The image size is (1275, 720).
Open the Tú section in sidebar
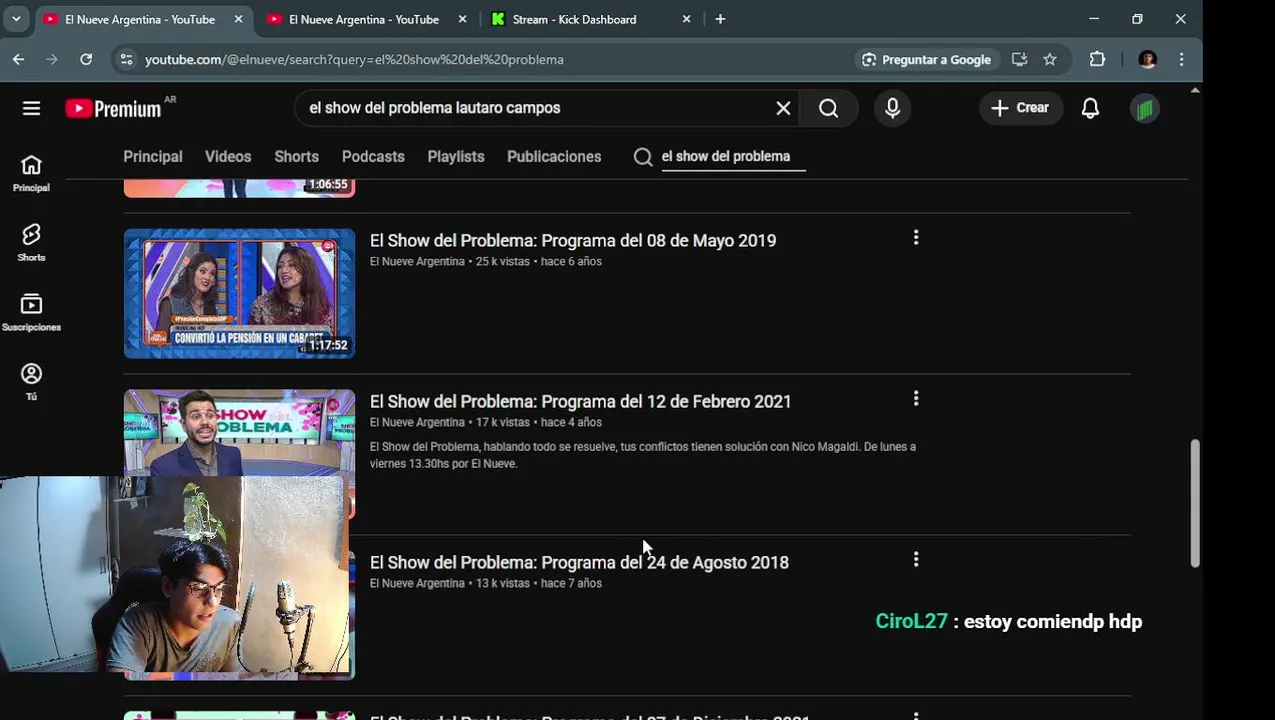[x=31, y=381]
